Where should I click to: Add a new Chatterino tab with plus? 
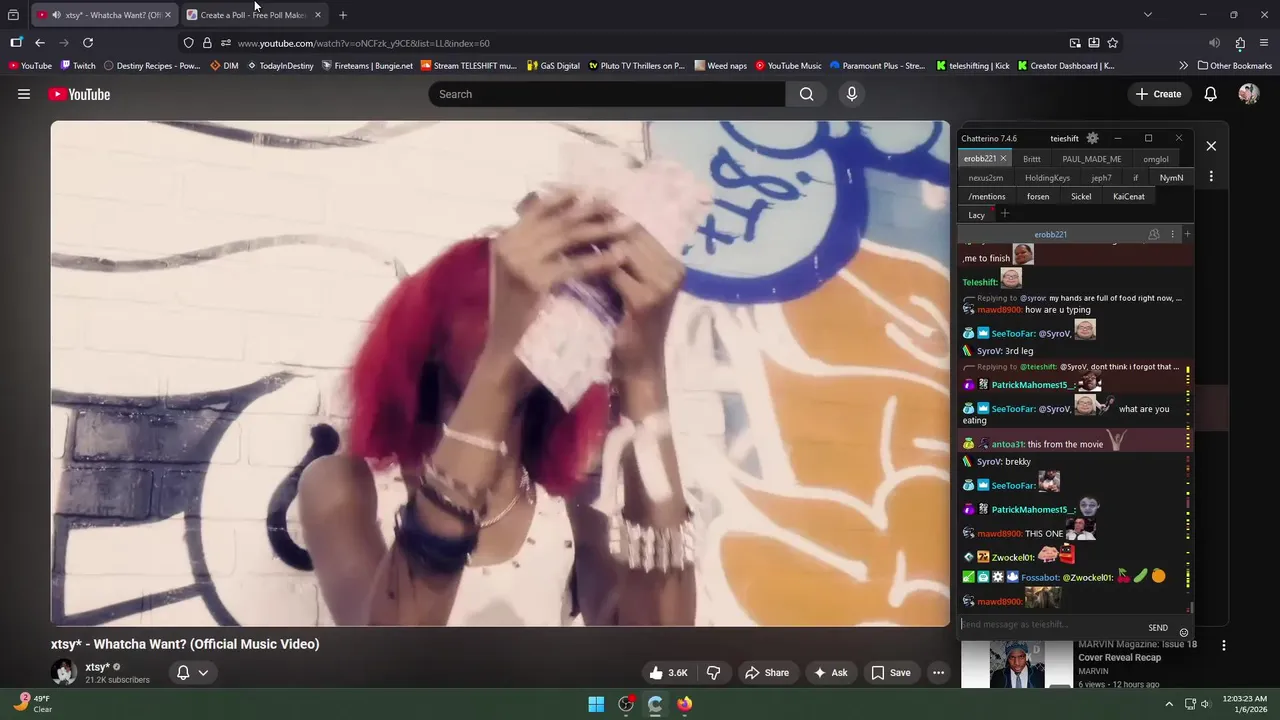(x=1005, y=214)
